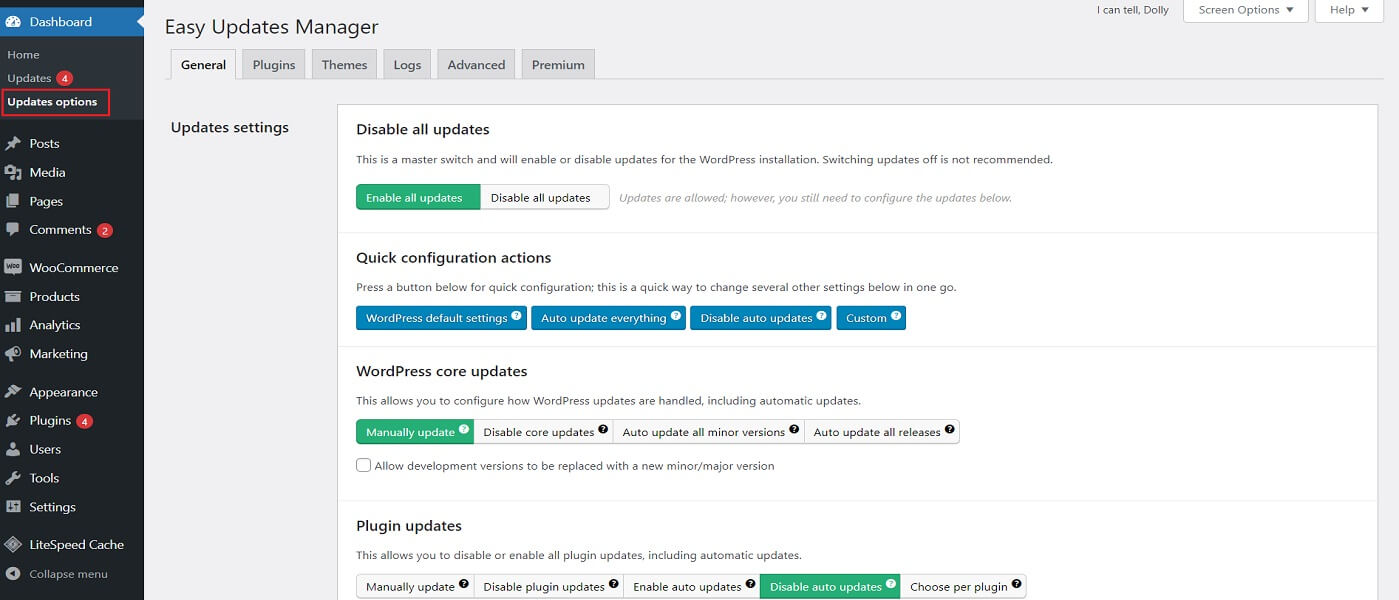Set plugin updates to Manually update
Viewport: 1399px width, 600px height.
point(415,586)
